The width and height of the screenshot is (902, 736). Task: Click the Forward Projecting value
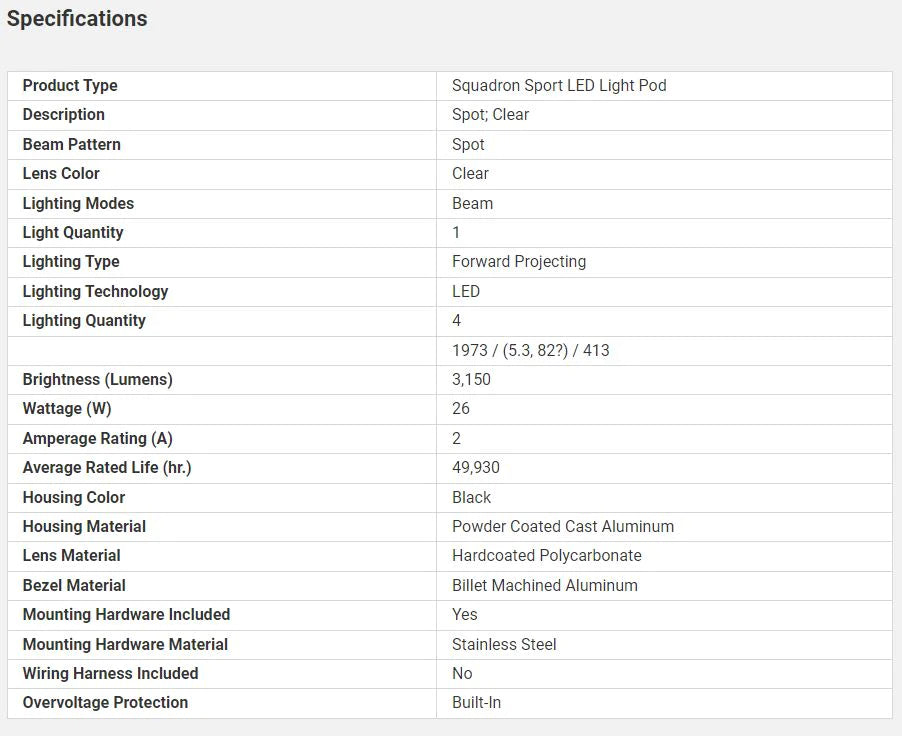click(519, 262)
